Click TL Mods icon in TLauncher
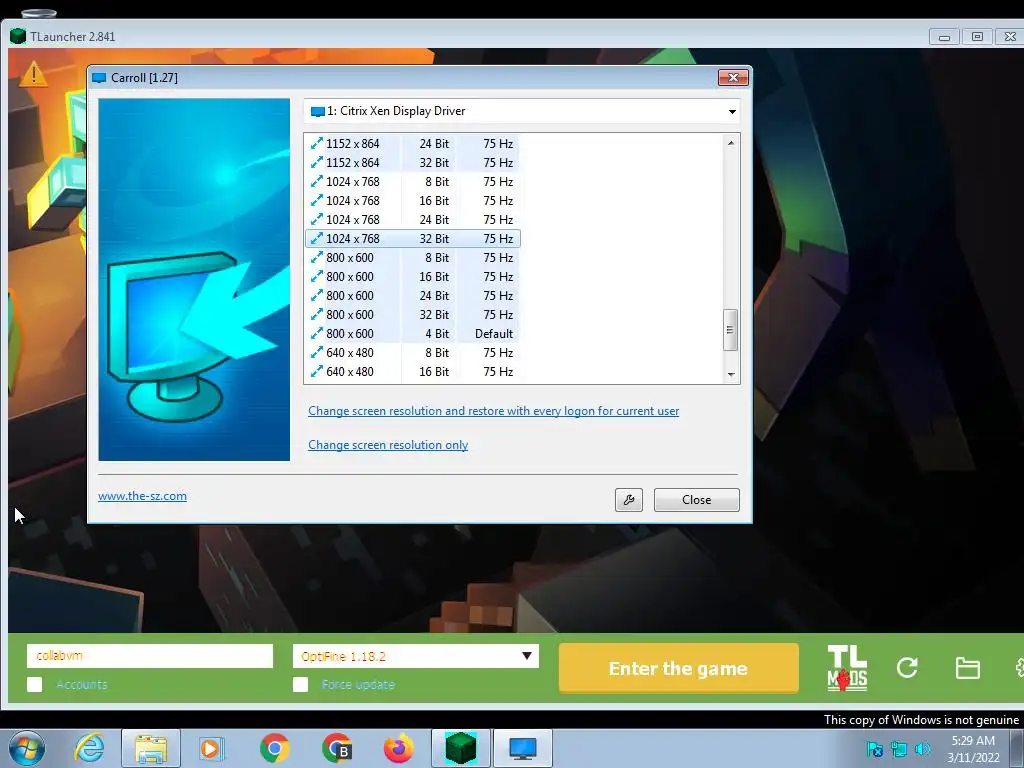The height and width of the screenshot is (768, 1024). (847, 668)
